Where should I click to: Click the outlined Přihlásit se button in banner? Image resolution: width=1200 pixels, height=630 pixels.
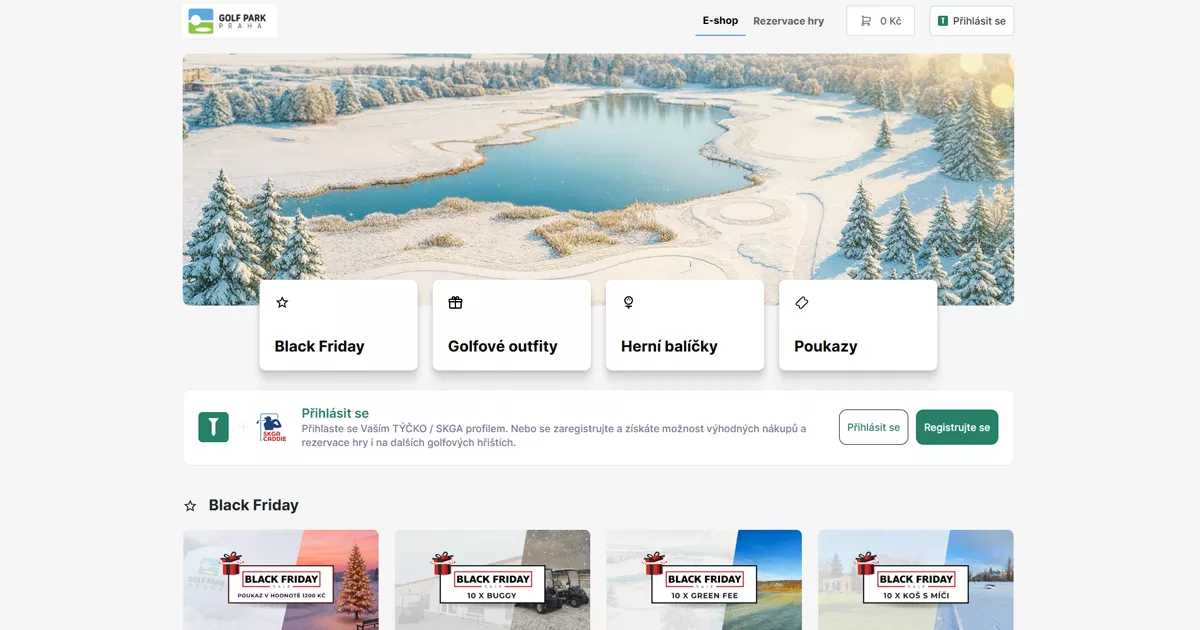(873, 427)
